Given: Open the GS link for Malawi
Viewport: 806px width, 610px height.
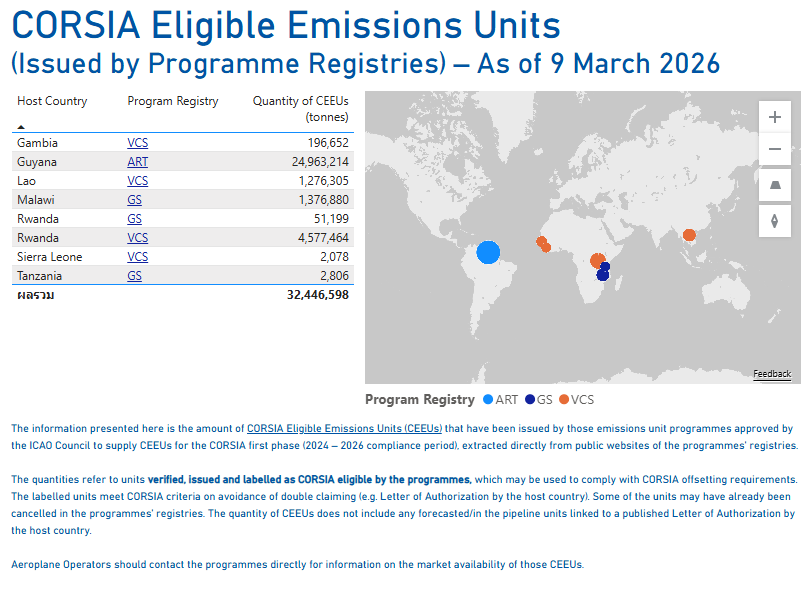Looking at the screenshot, I should [x=135, y=200].
